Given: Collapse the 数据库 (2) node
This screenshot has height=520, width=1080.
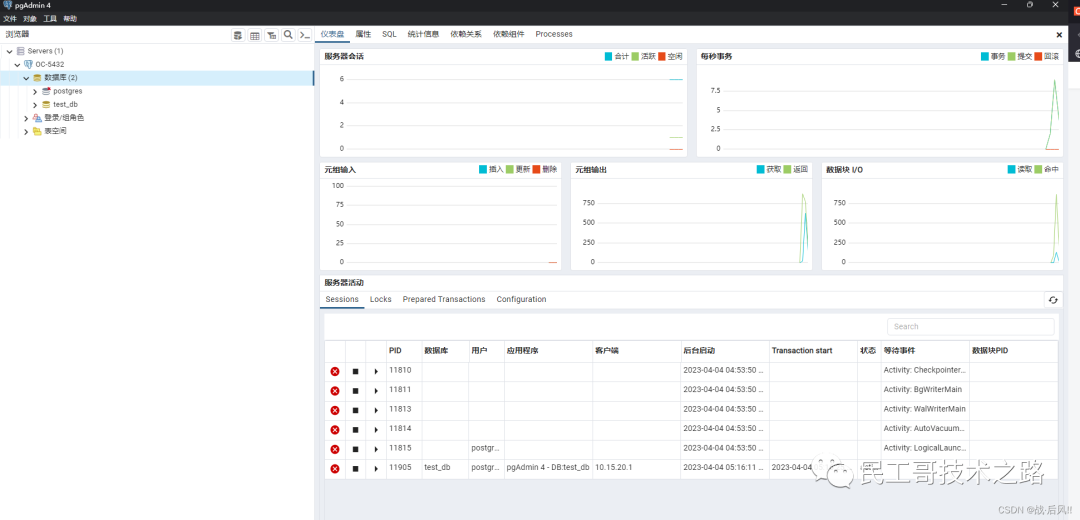Looking at the screenshot, I should (26, 78).
